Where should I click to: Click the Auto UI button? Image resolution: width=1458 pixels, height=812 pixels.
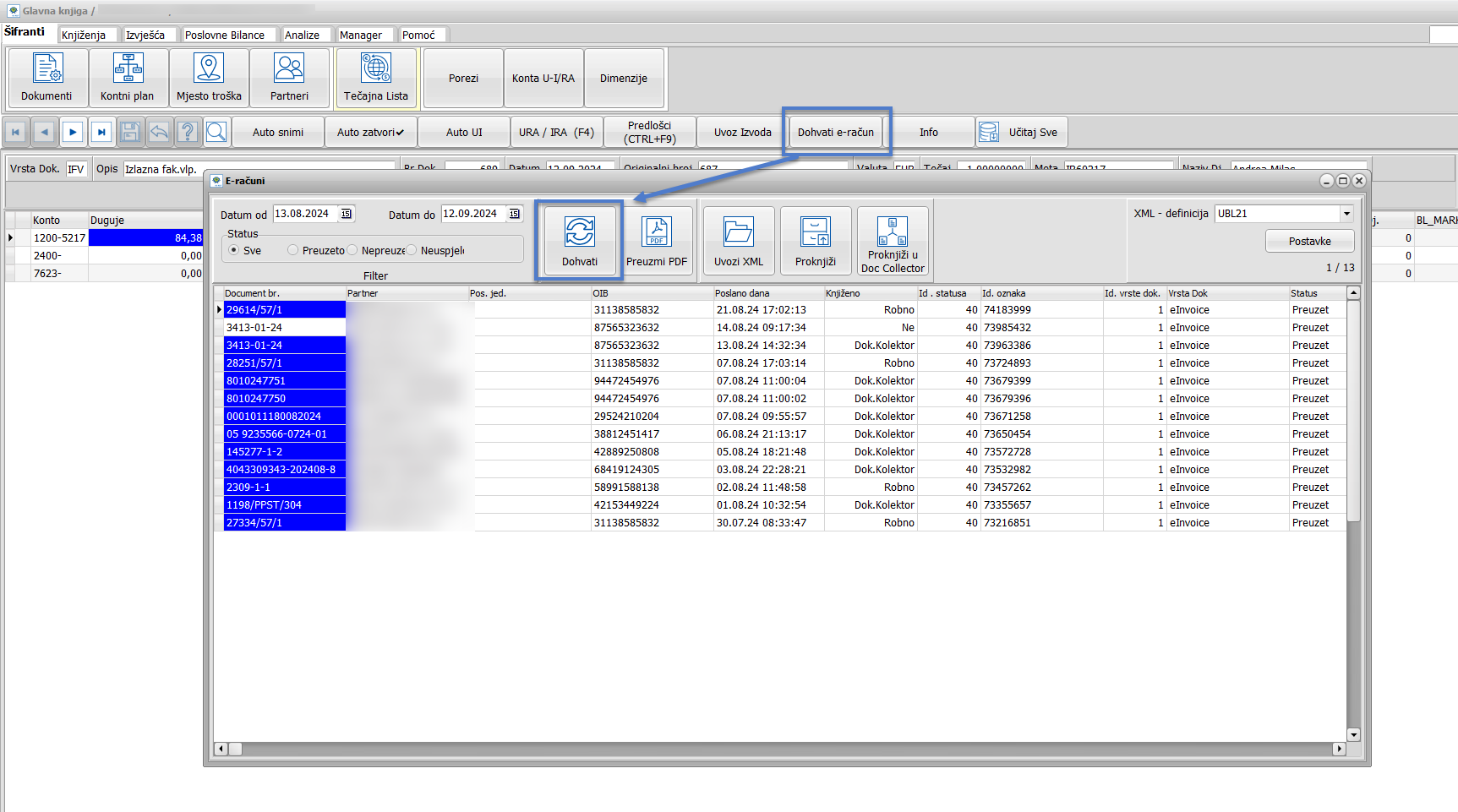coord(464,132)
